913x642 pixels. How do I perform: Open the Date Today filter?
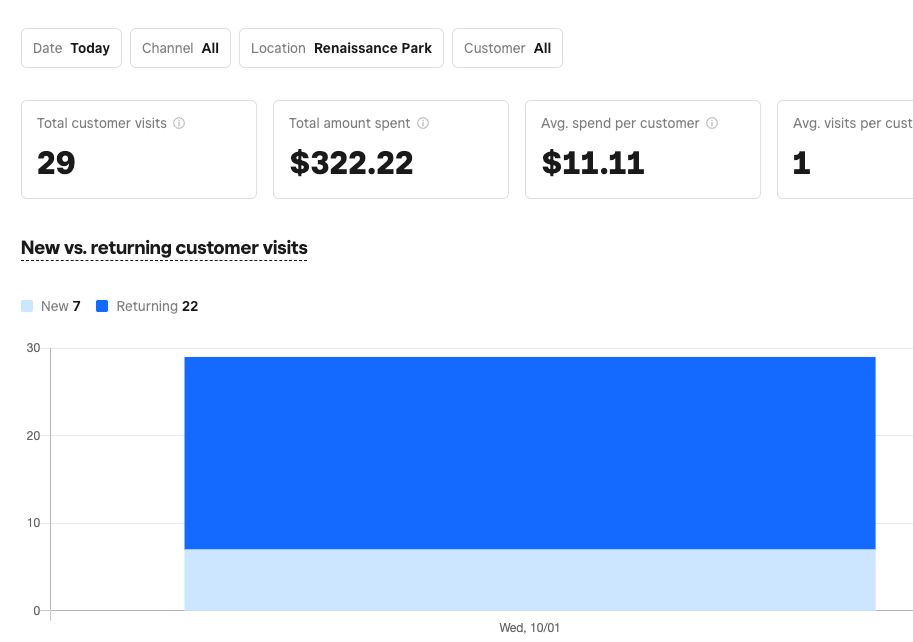[x=71, y=48]
